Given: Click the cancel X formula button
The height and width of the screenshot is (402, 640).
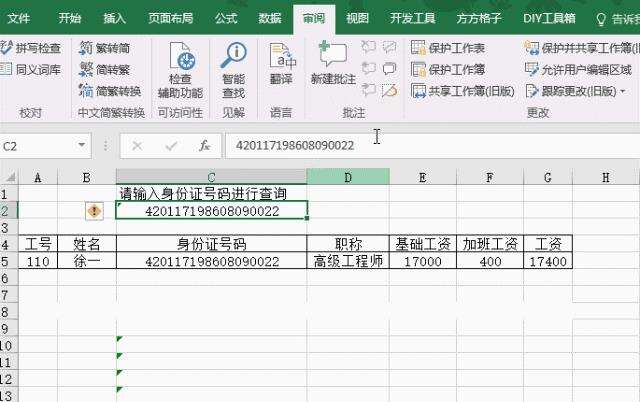Looking at the screenshot, I should pyautogui.click(x=137, y=146).
